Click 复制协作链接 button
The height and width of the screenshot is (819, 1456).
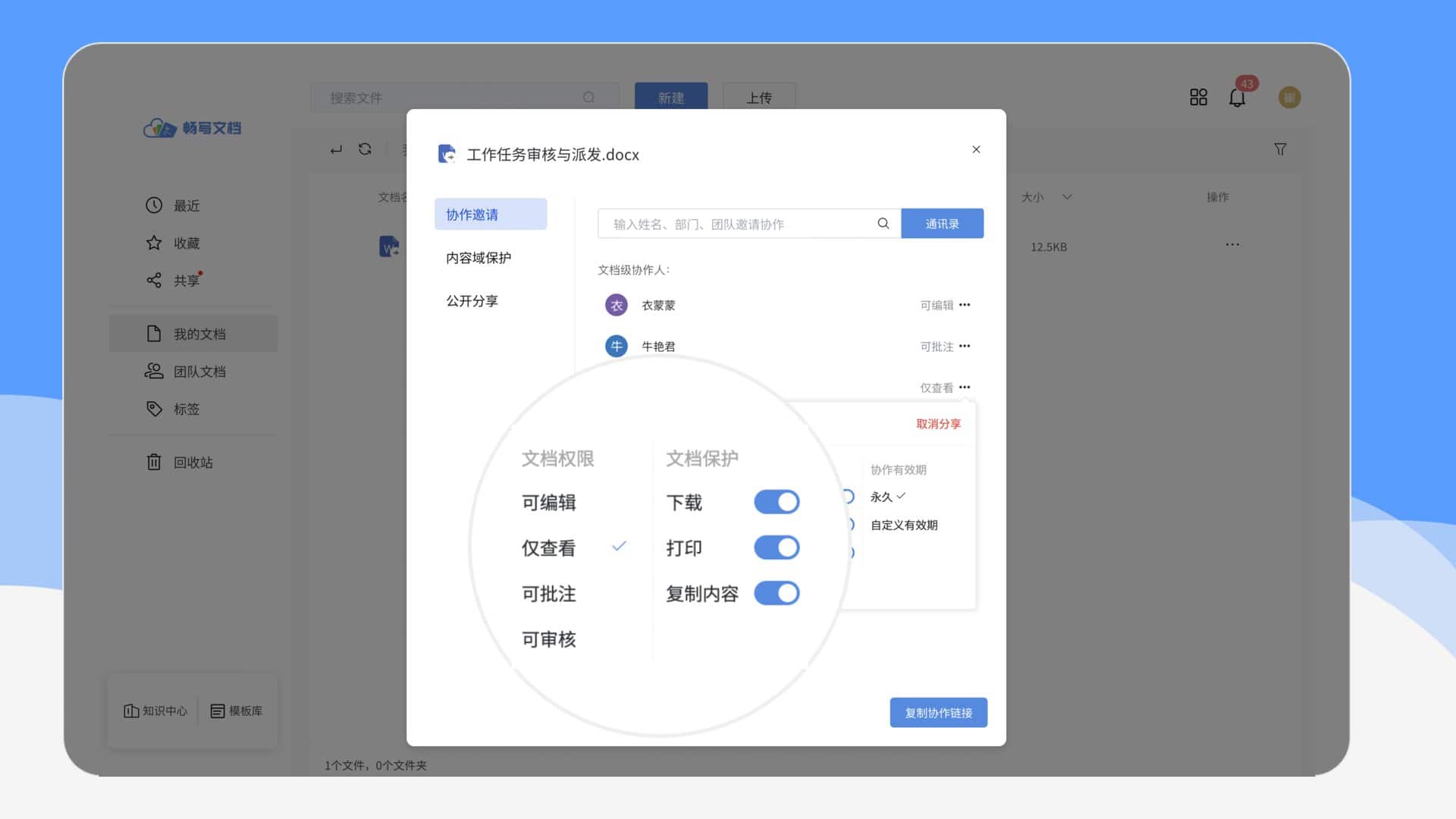tap(939, 713)
